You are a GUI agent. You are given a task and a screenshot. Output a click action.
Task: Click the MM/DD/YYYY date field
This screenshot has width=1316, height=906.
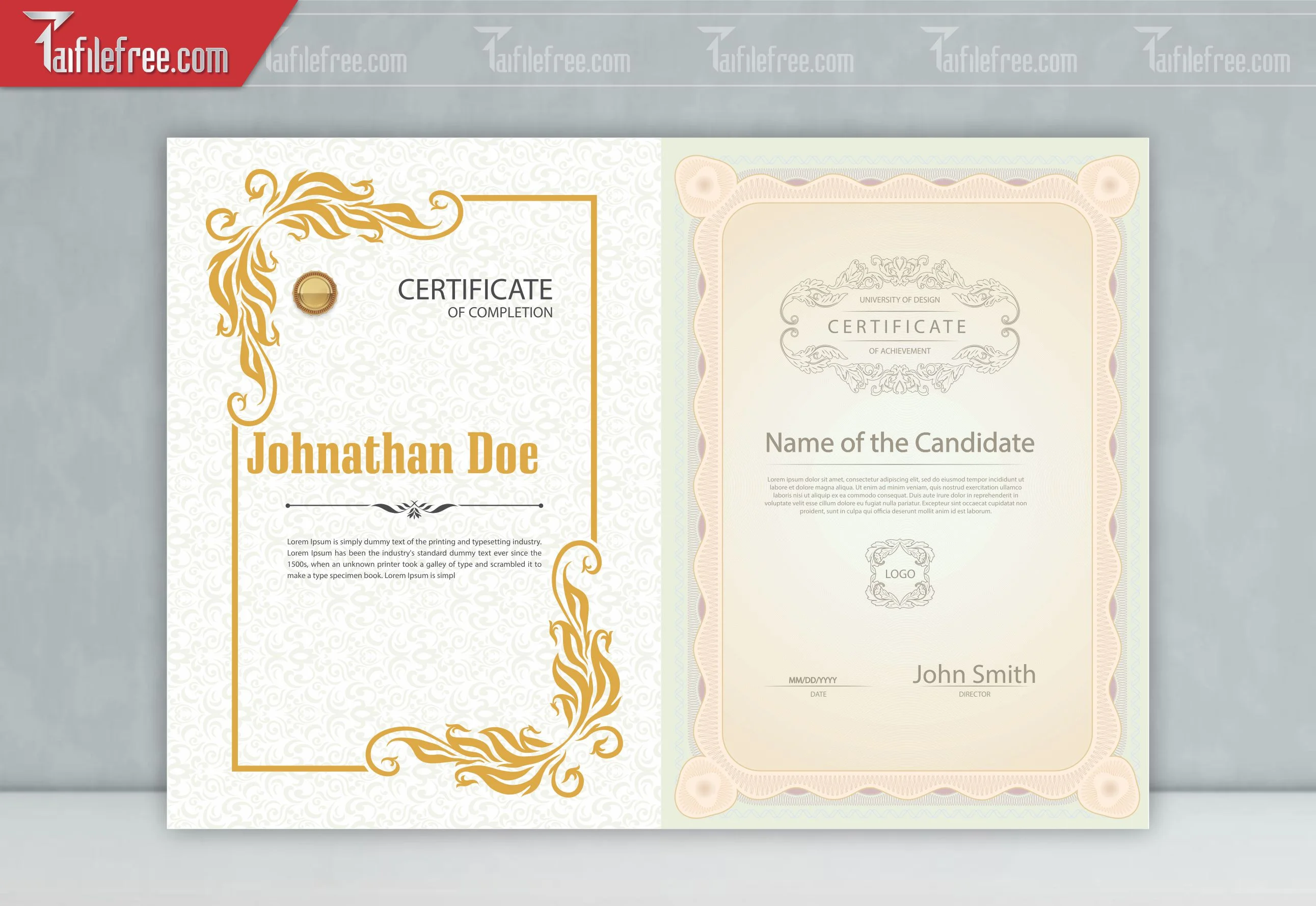[813, 680]
